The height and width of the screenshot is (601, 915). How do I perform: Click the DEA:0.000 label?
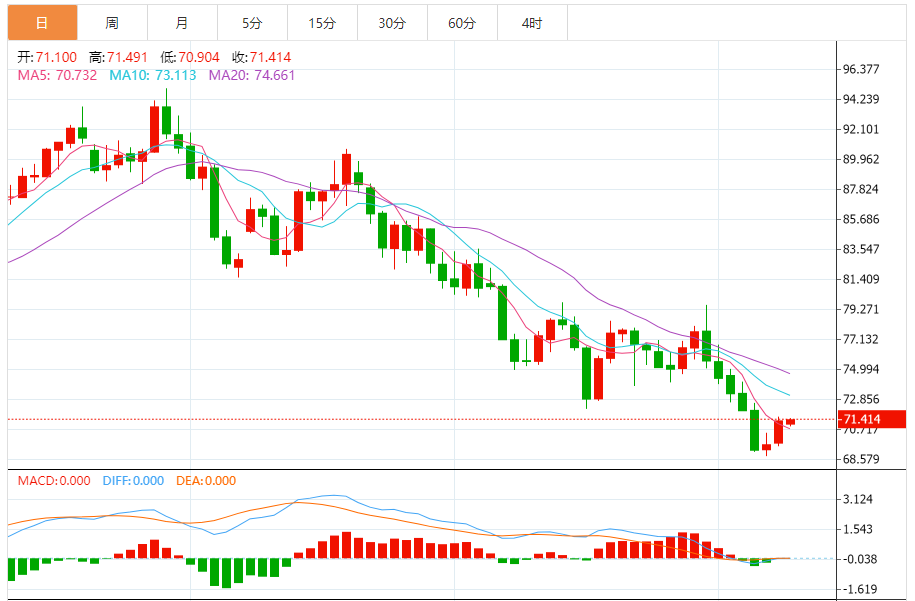[206, 481]
